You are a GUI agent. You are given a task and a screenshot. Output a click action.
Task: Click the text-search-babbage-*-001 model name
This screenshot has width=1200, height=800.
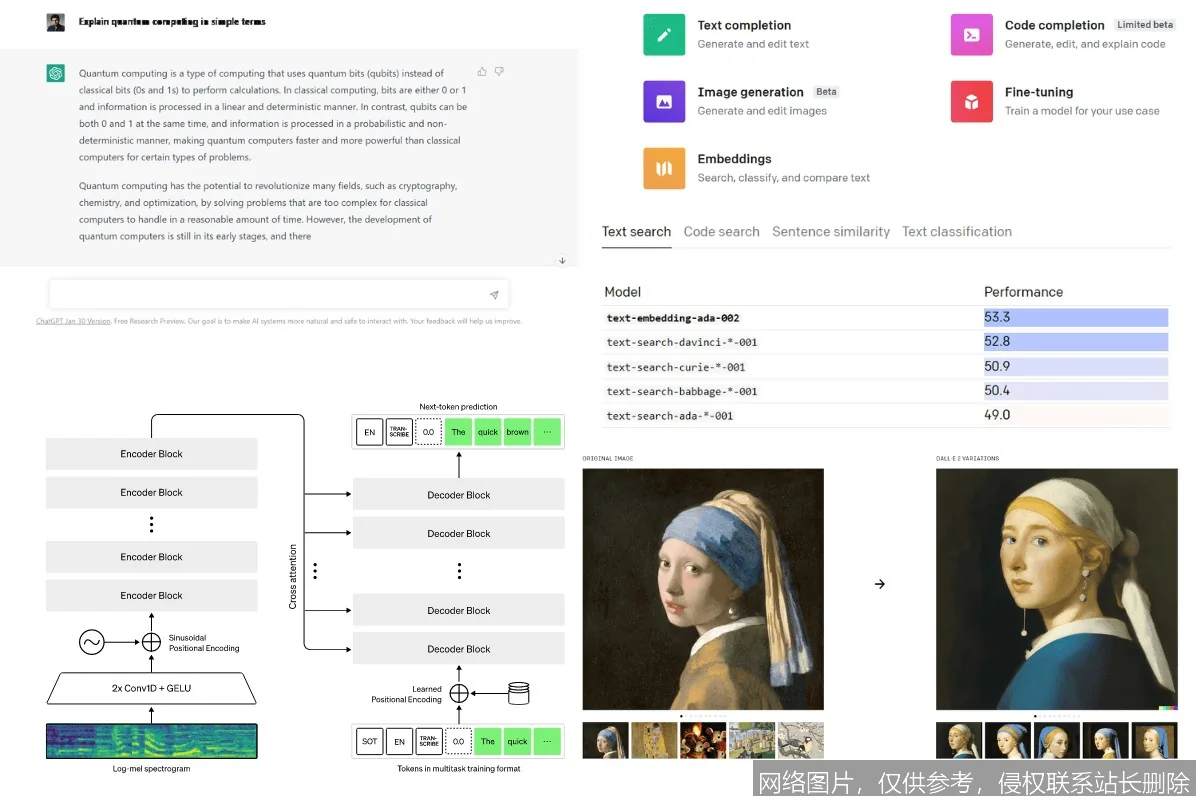point(682,391)
